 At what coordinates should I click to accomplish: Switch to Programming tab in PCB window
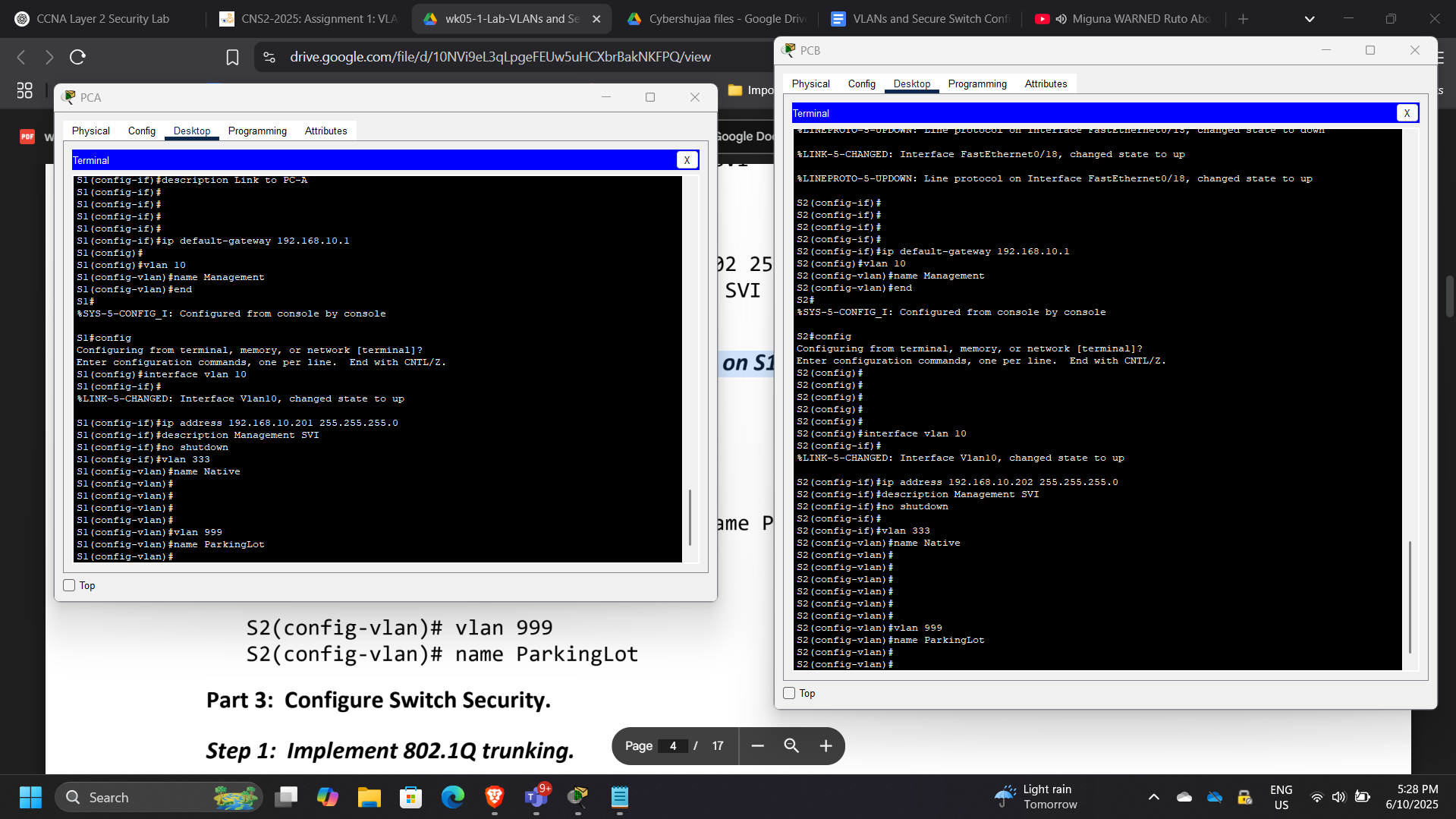point(976,83)
